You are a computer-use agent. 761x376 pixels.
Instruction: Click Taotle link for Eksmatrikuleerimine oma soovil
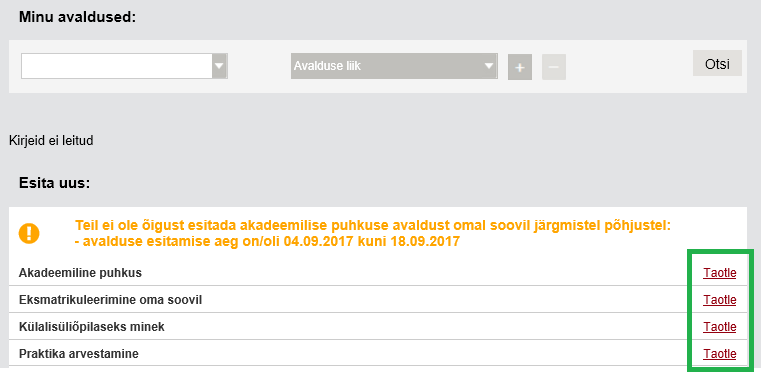coord(720,300)
